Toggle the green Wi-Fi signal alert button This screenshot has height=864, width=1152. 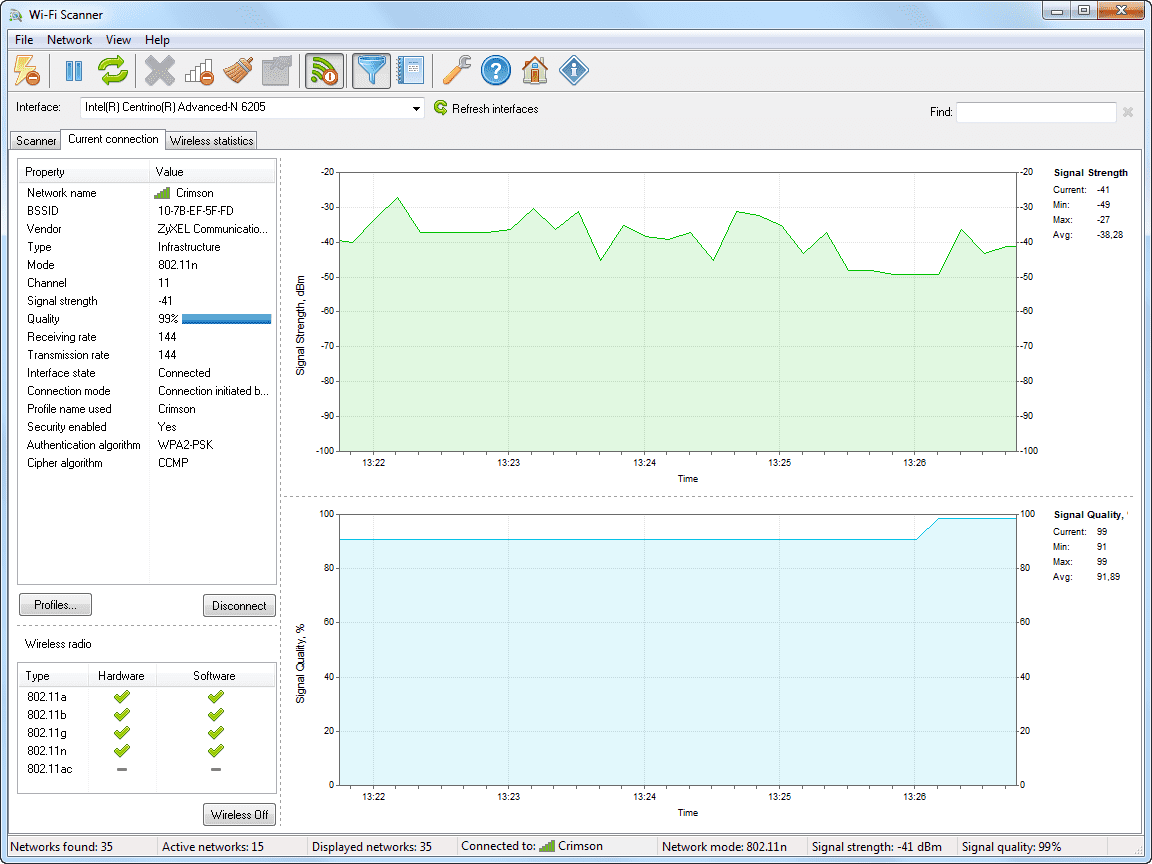coord(324,71)
